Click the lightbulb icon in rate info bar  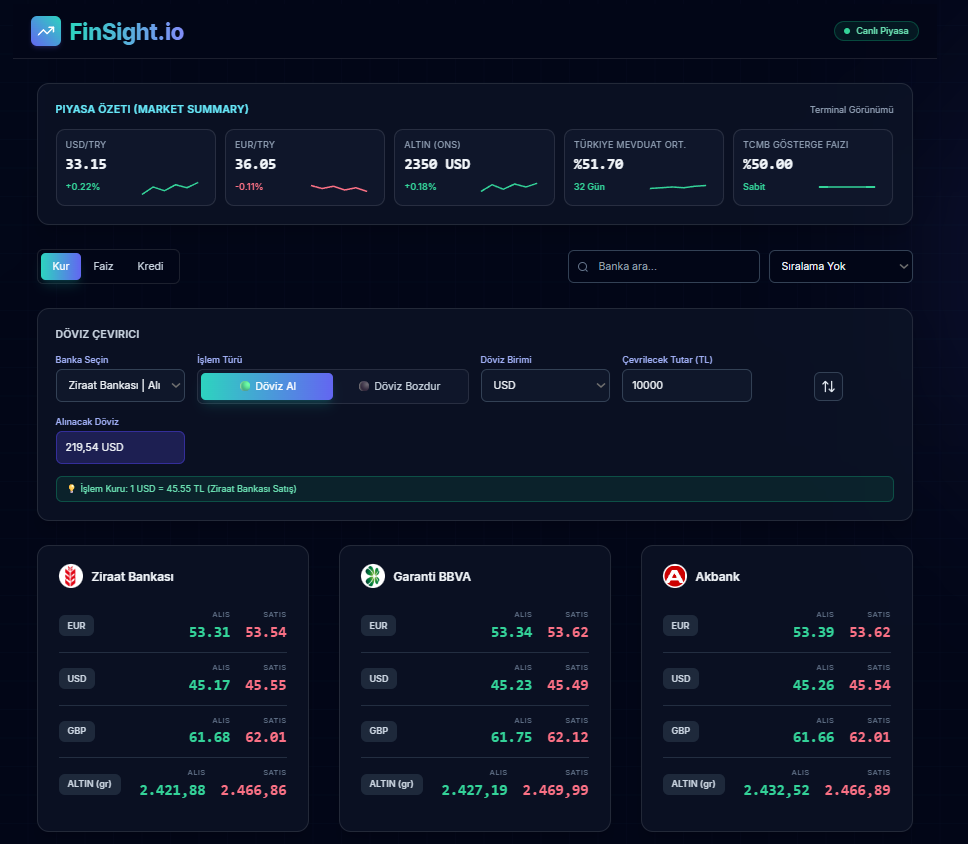coord(72,488)
